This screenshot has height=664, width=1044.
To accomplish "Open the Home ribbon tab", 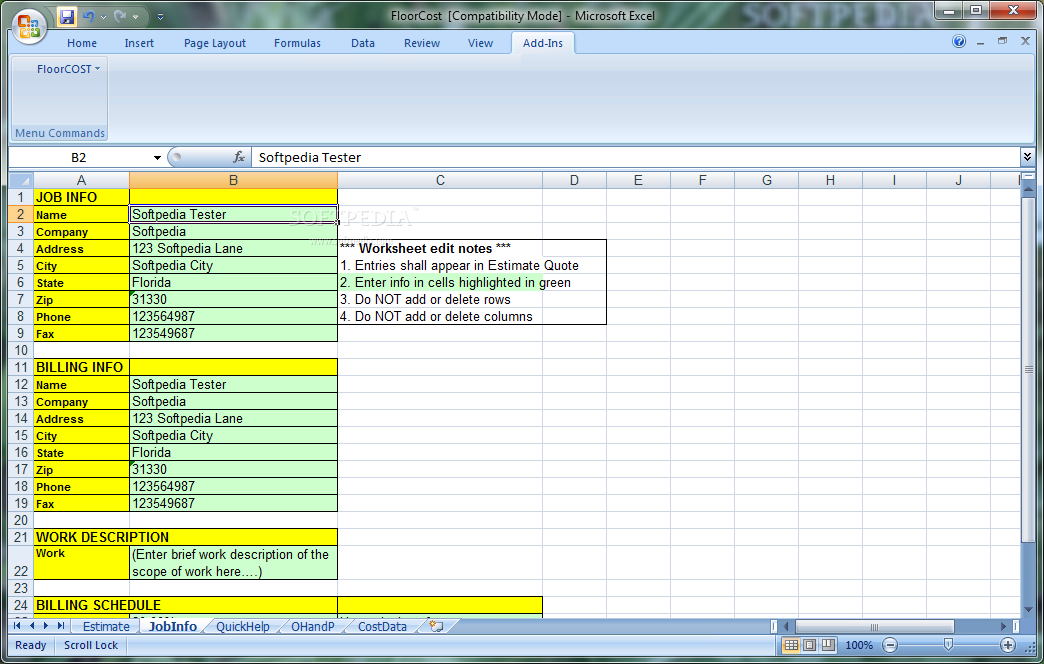I will point(82,43).
